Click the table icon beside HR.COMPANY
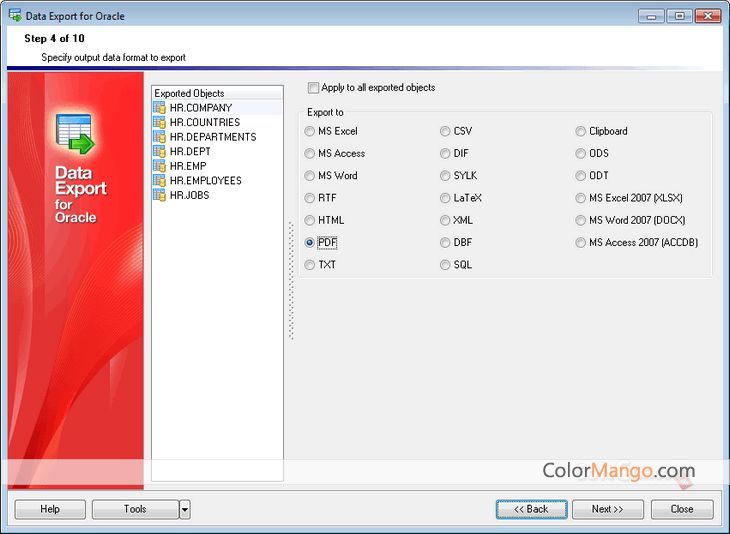This screenshot has height=534, width=730. coord(159,108)
